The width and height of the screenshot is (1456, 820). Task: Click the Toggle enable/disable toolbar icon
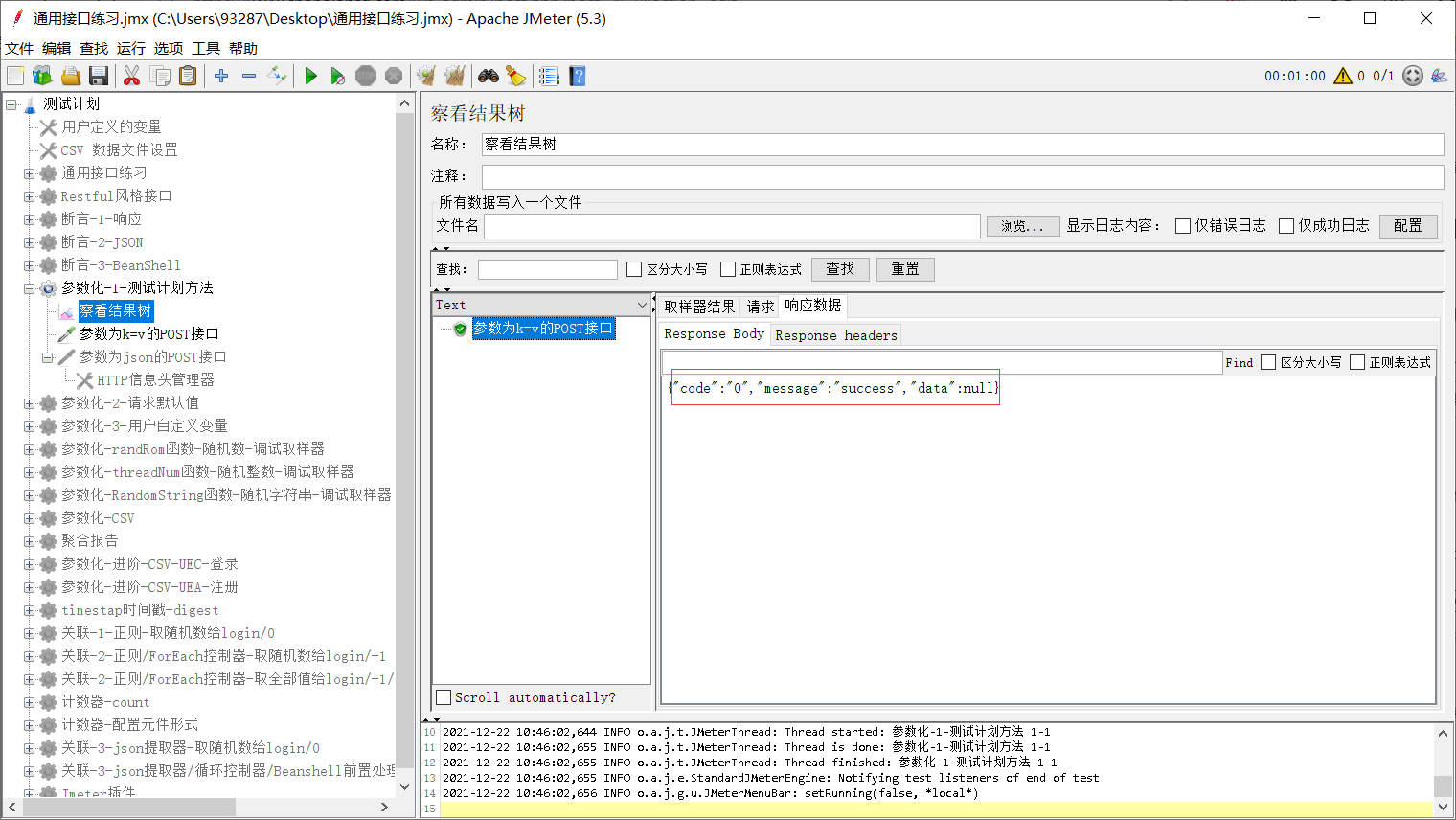[x=277, y=76]
